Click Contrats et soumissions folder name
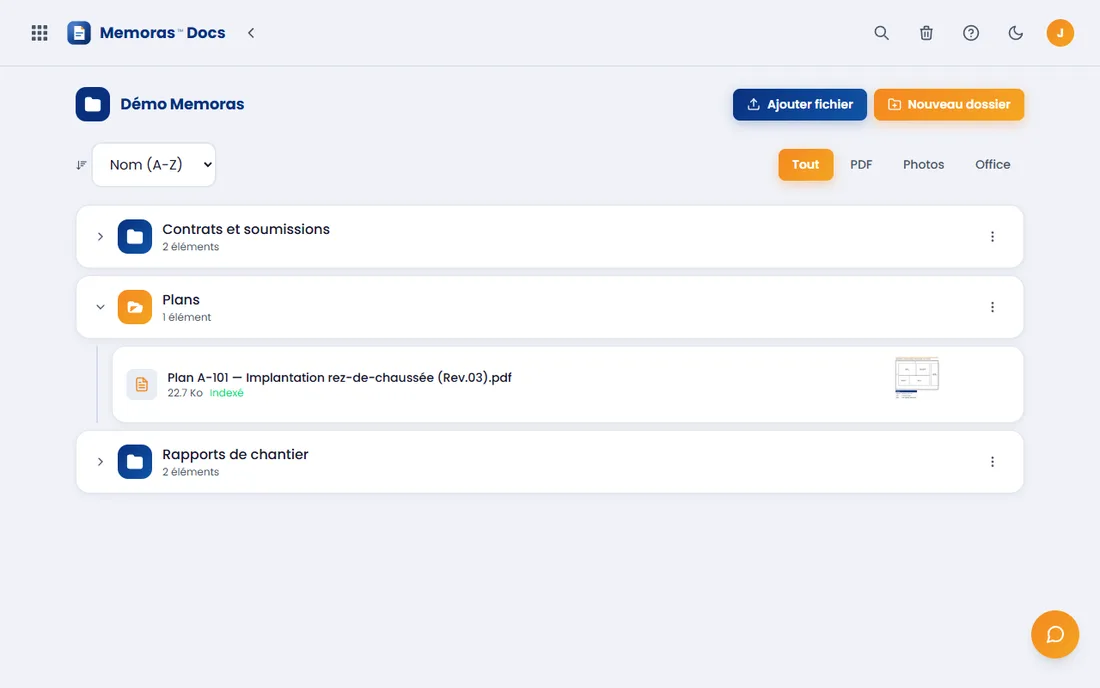This screenshot has width=1100, height=688. 246,229
